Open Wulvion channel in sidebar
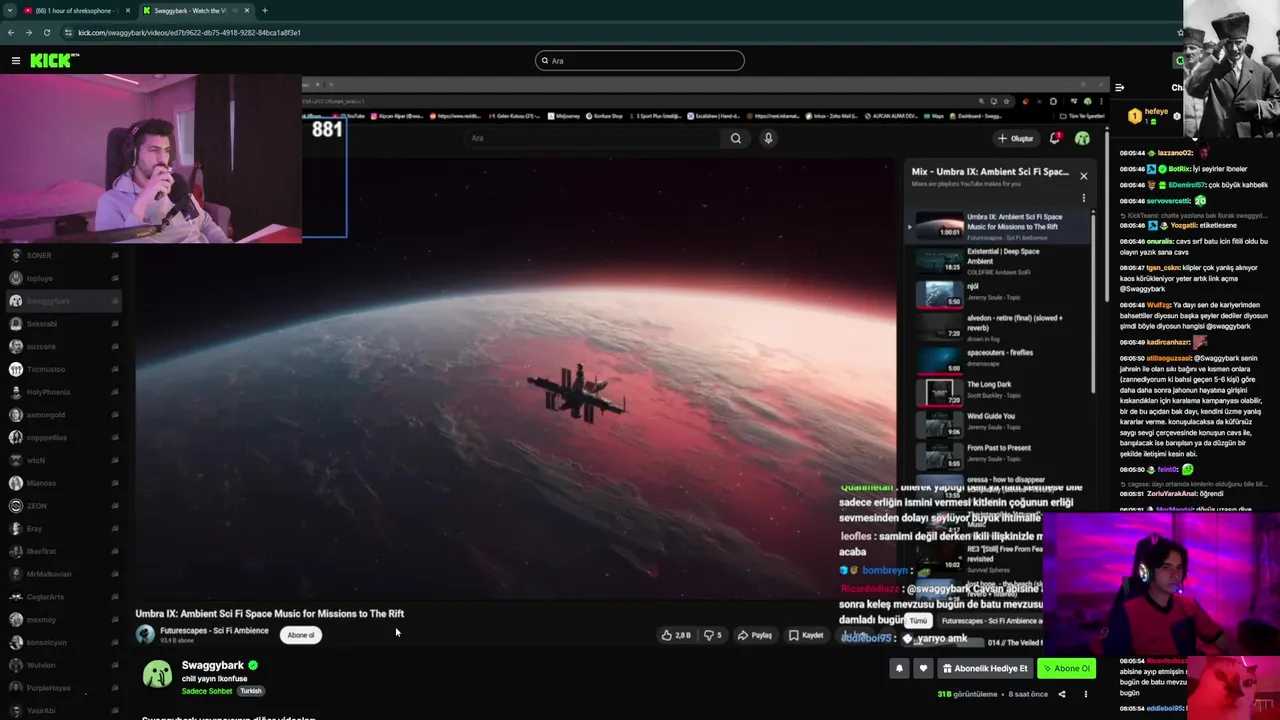The height and width of the screenshot is (720, 1280). tap(62, 665)
